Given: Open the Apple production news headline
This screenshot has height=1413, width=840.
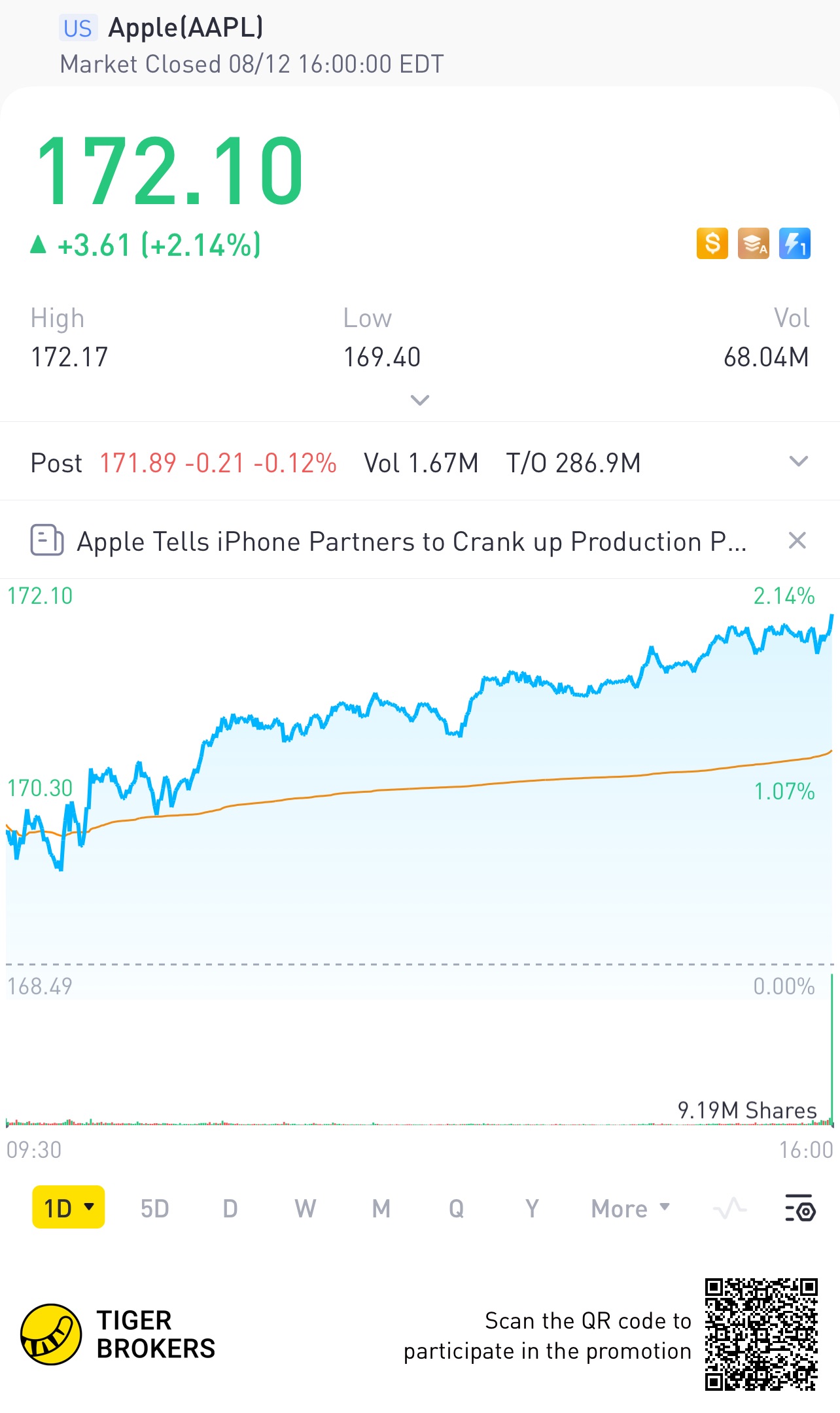Looking at the screenshot, I should [x=411, y=542].
